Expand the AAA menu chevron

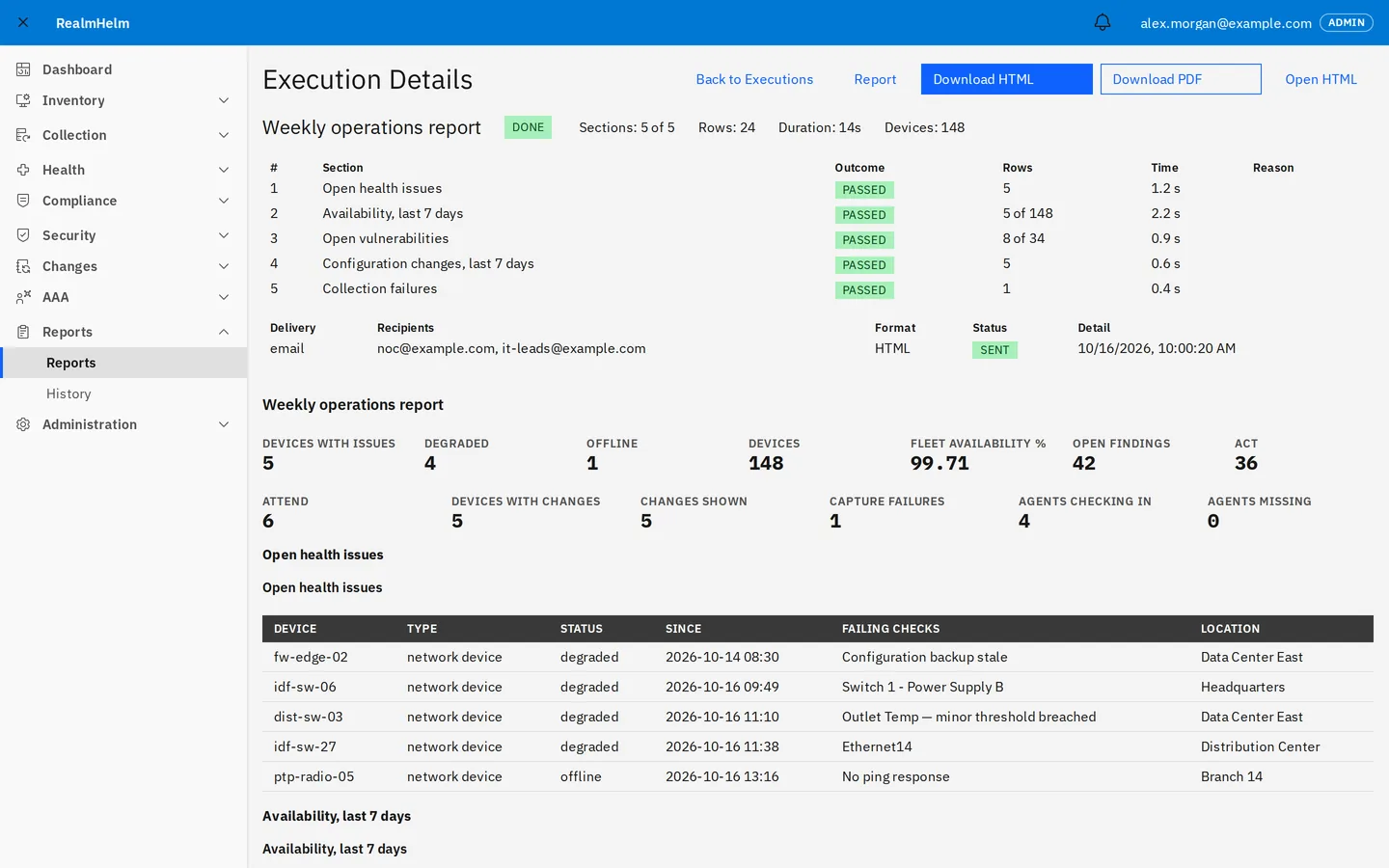(224, 297)
